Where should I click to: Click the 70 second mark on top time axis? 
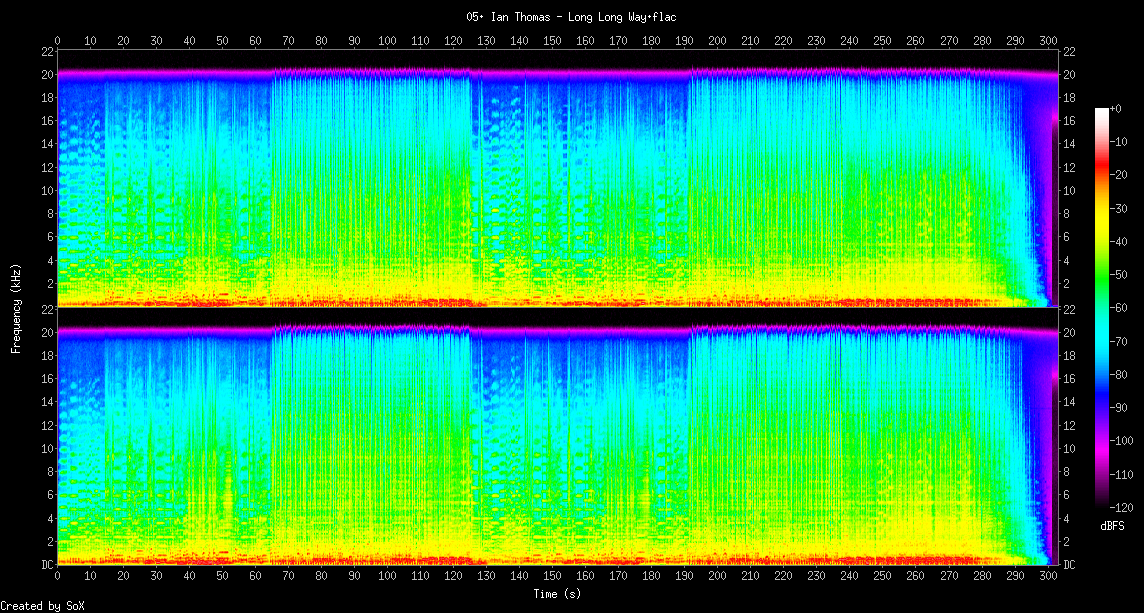click(x=288, y=41)
